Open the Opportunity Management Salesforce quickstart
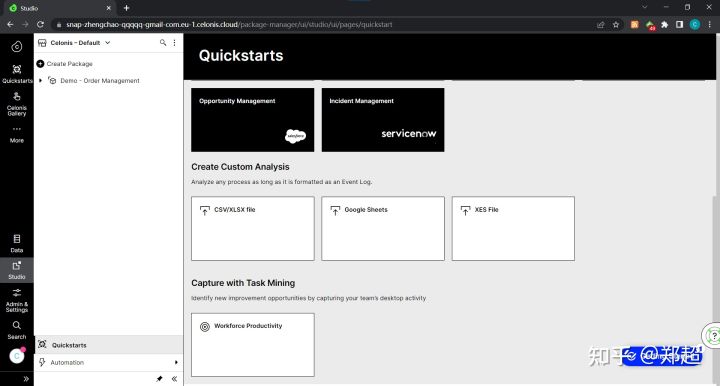Image resolution: width=720 pixels, height=386 pixels. [x=253, y=120]
